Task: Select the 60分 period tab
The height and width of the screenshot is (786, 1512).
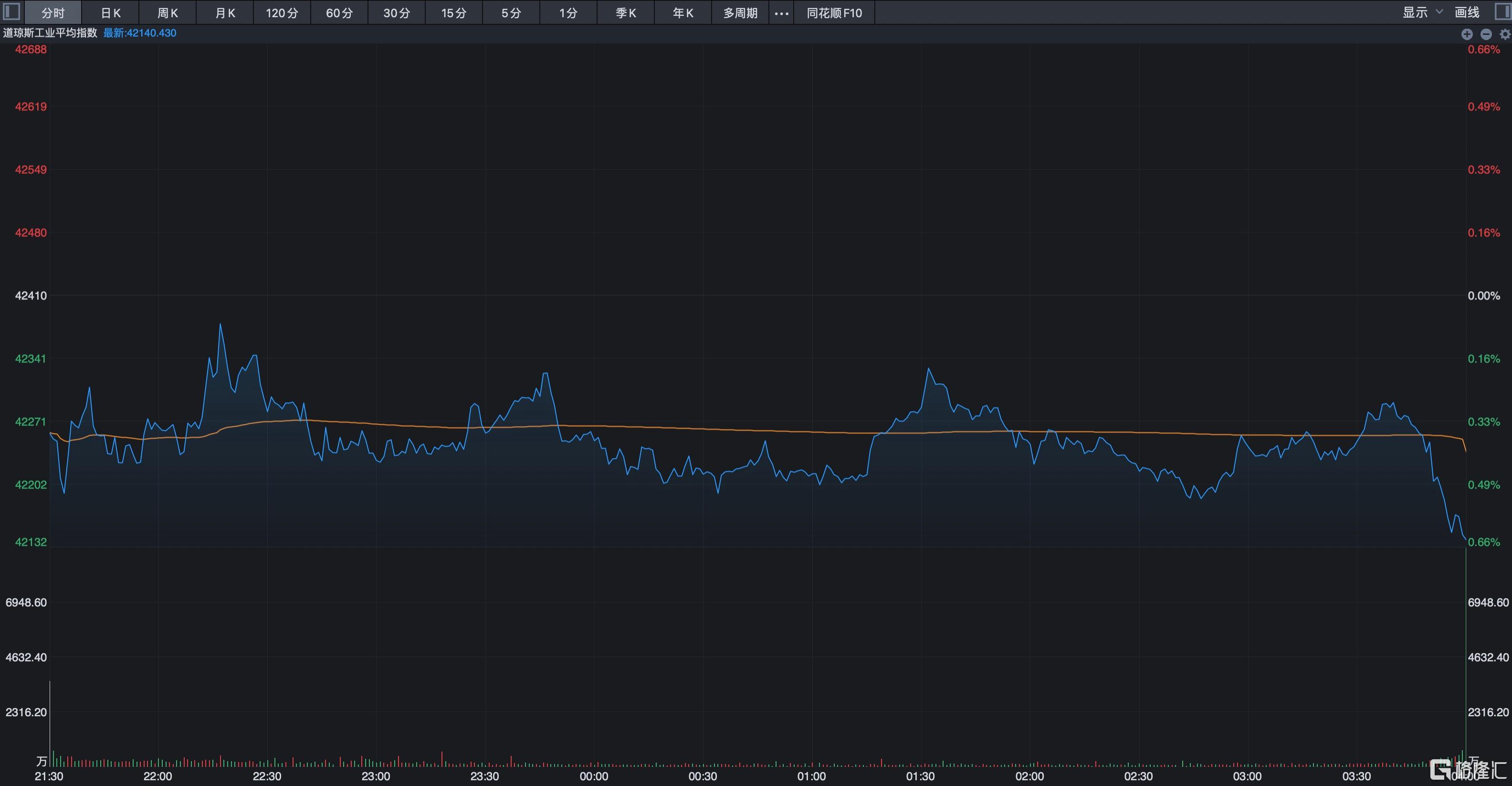Action: (x=339, y=13)
